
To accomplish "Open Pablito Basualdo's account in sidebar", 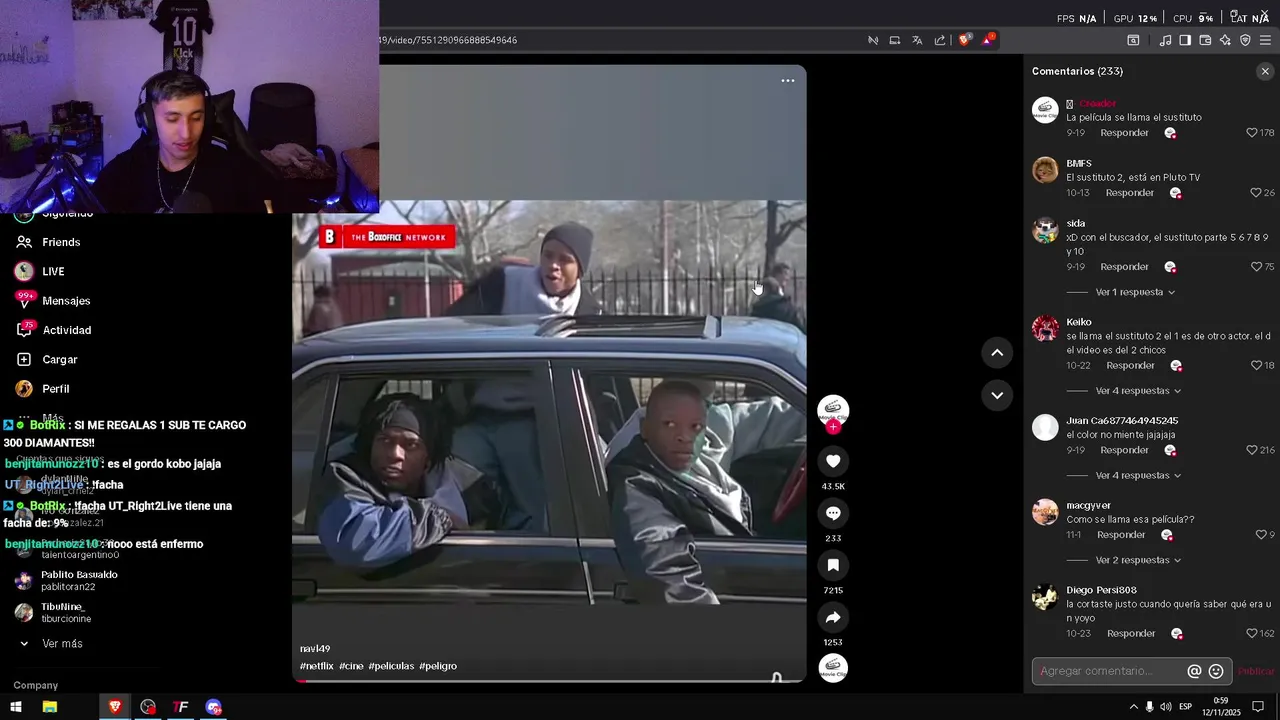I will (66, 581).
